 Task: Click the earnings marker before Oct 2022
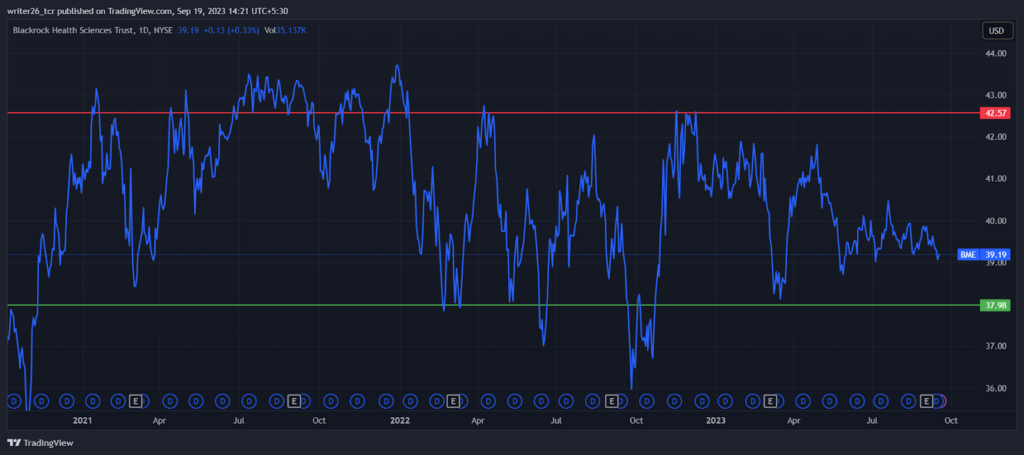point(611,401)
